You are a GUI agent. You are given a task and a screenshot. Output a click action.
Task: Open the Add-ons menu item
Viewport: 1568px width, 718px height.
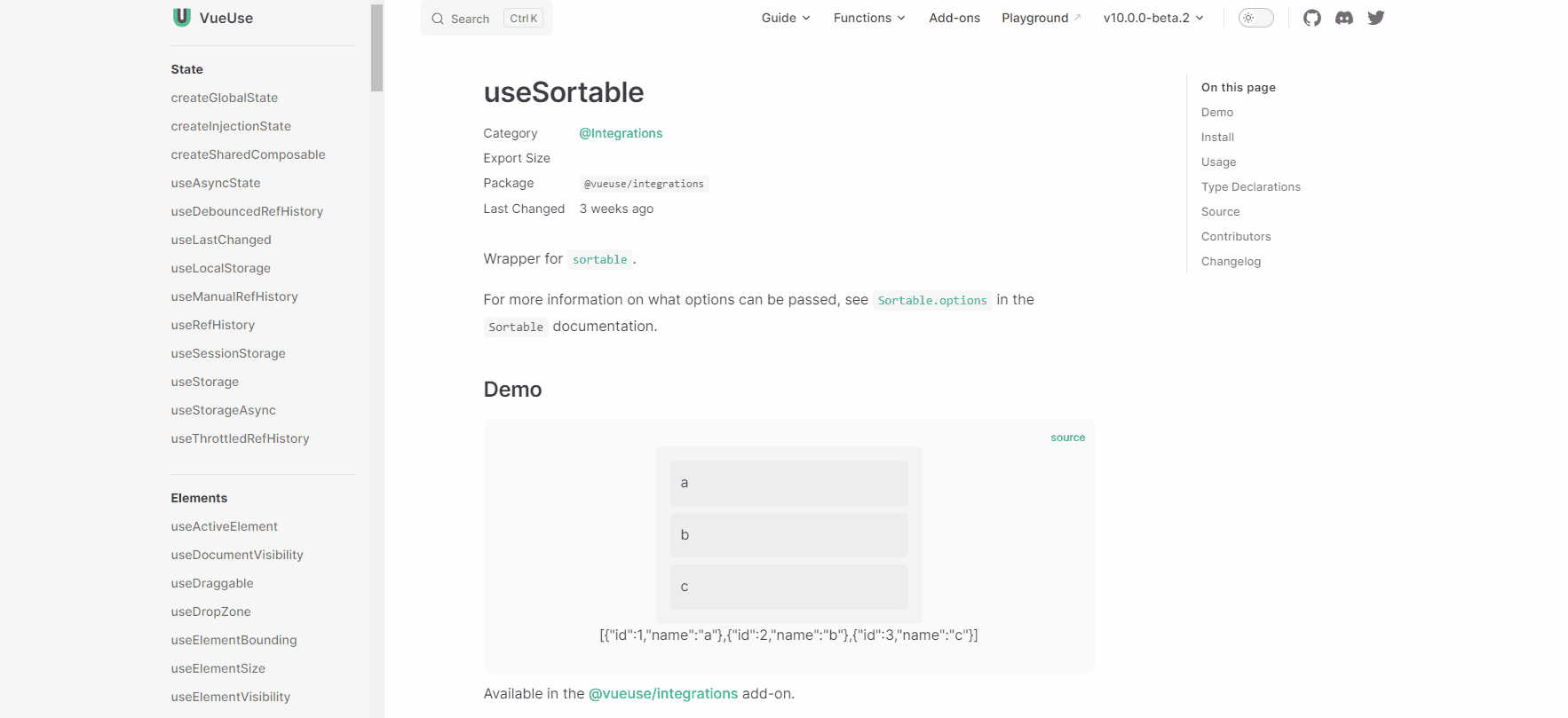click(x=954, y=18)
